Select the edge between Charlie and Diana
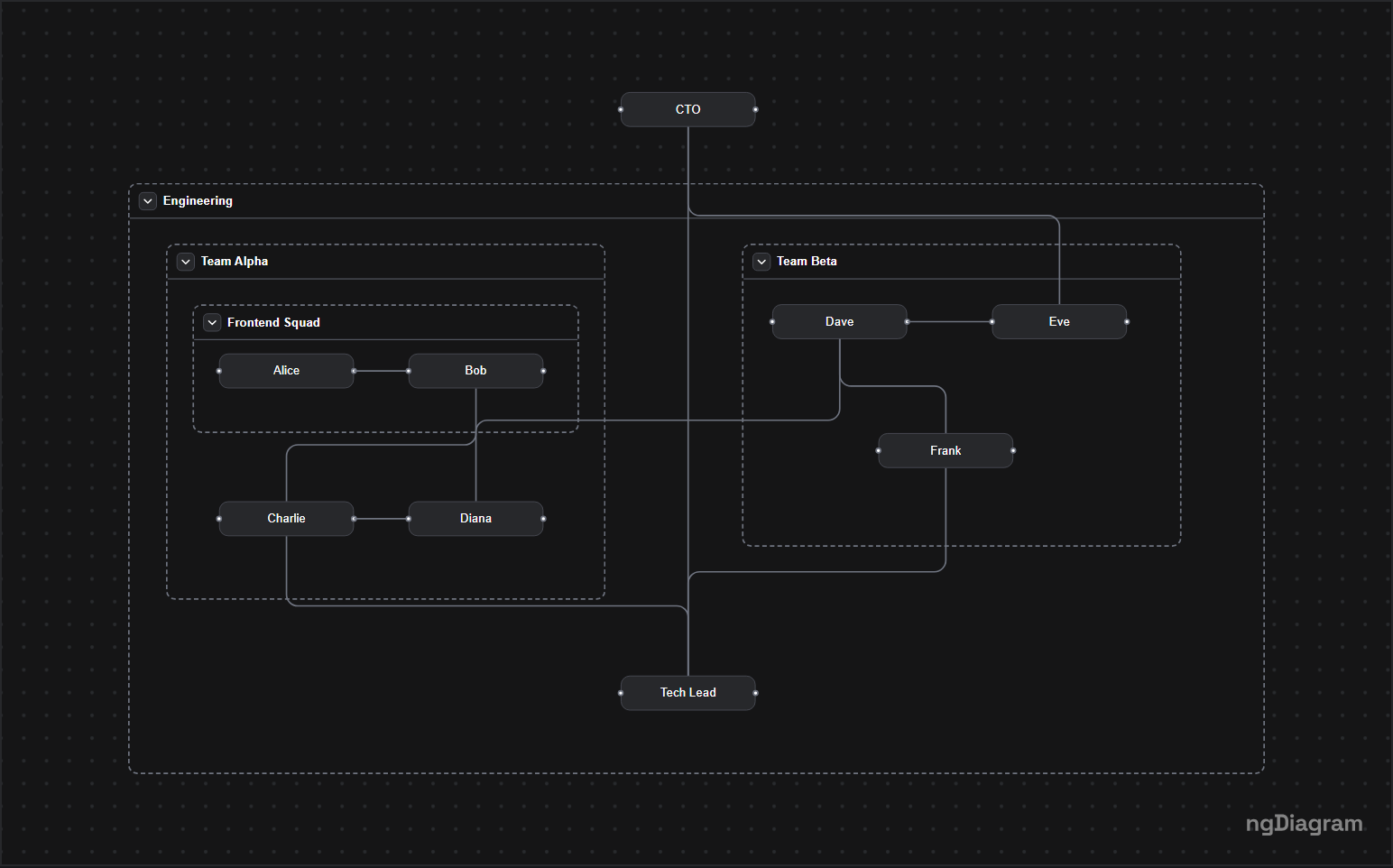Image resolution: width=1393 pixels, height=868 pixels. click(x=382, y=519)
